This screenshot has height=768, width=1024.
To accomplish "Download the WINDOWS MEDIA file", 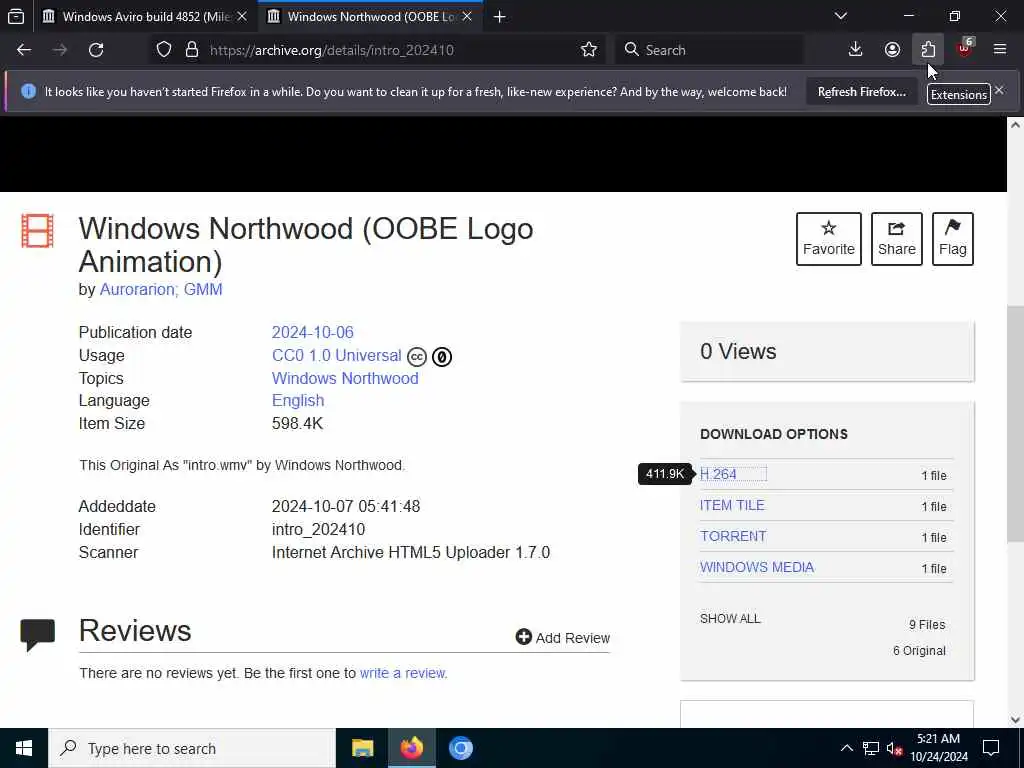I will click(x=757, y=567).
